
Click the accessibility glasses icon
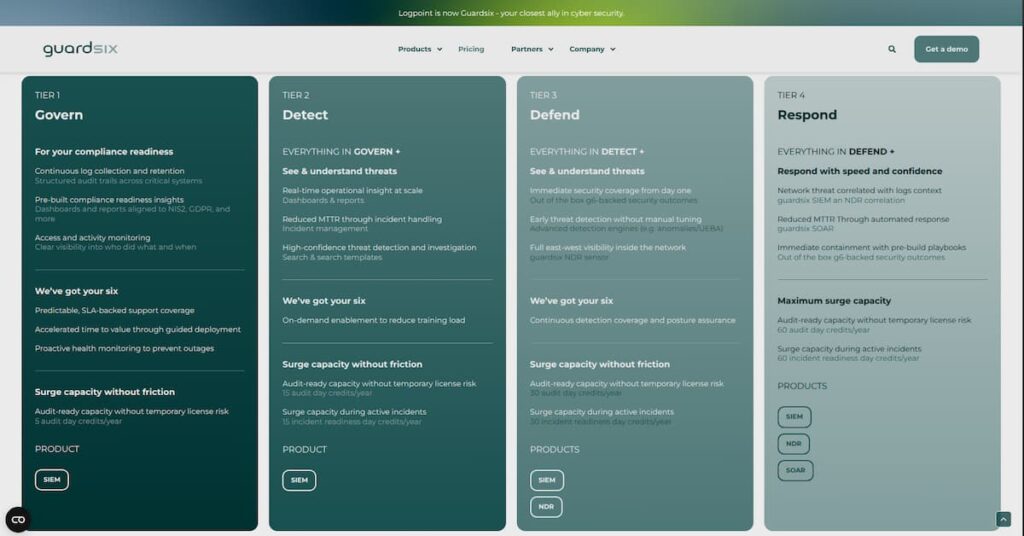click(x=18, y=520)
